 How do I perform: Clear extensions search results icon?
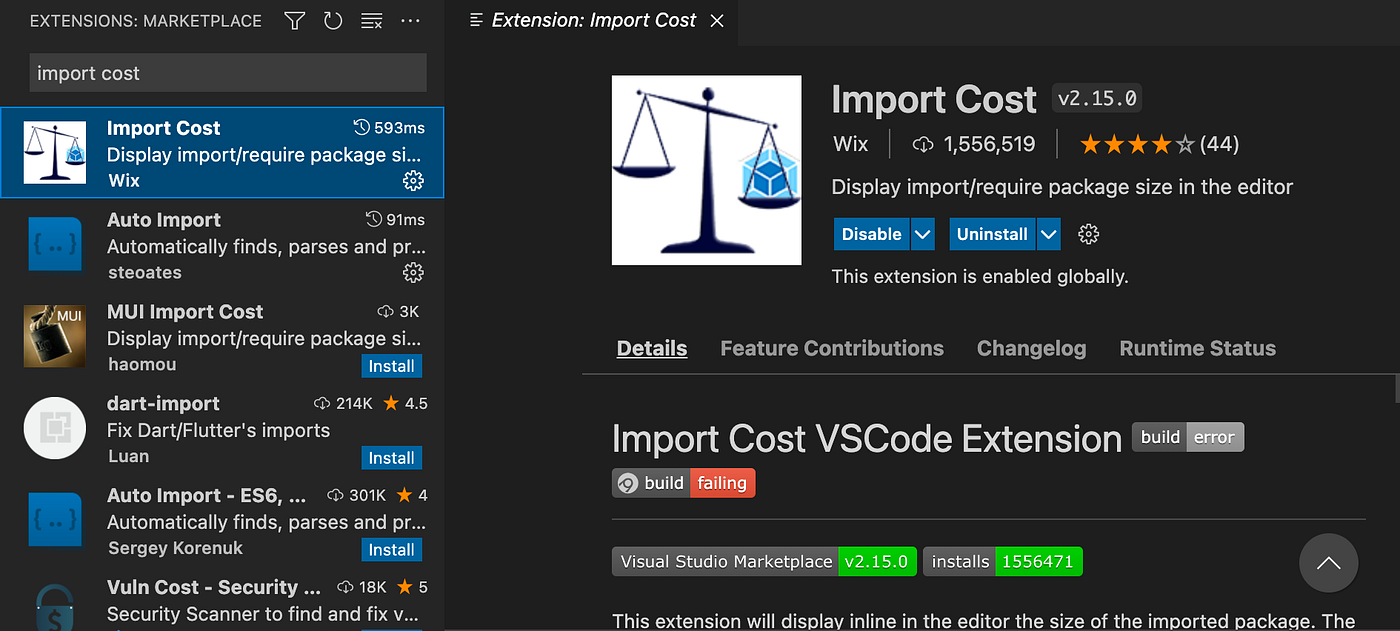[371, 21]
